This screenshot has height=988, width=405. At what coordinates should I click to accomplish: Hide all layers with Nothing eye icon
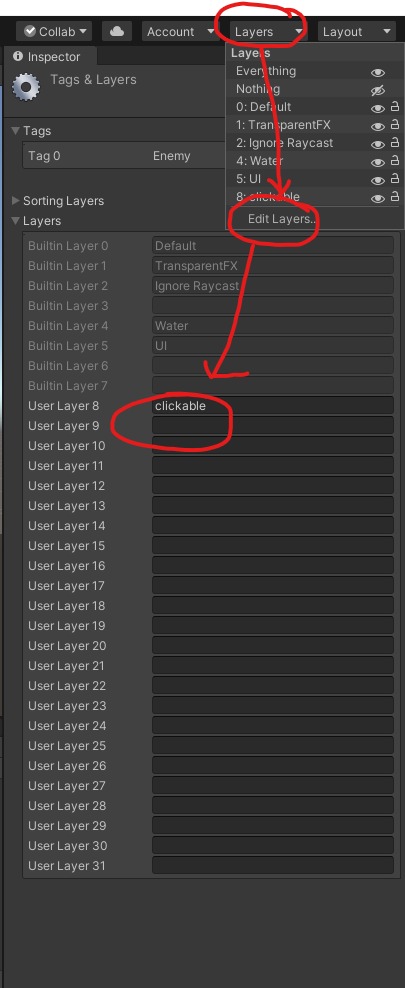378,90
